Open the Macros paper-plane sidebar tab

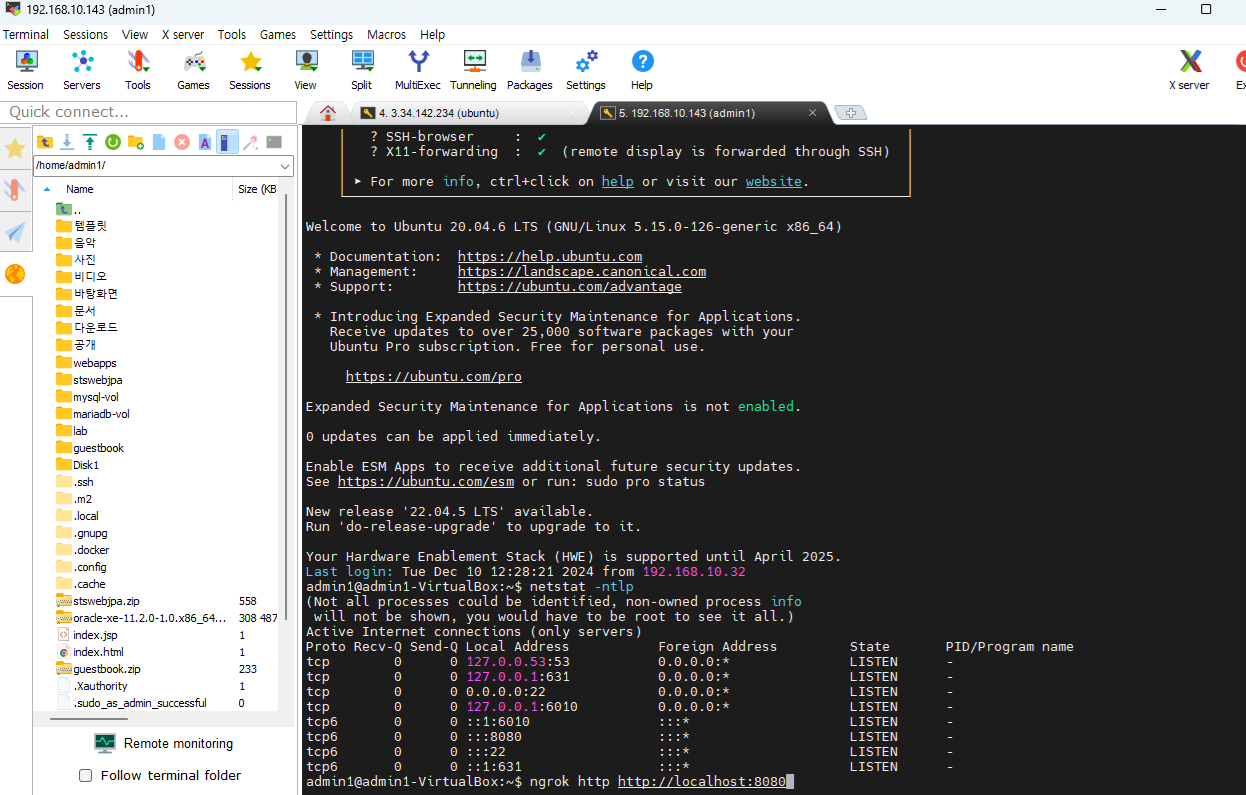(15, 232)
